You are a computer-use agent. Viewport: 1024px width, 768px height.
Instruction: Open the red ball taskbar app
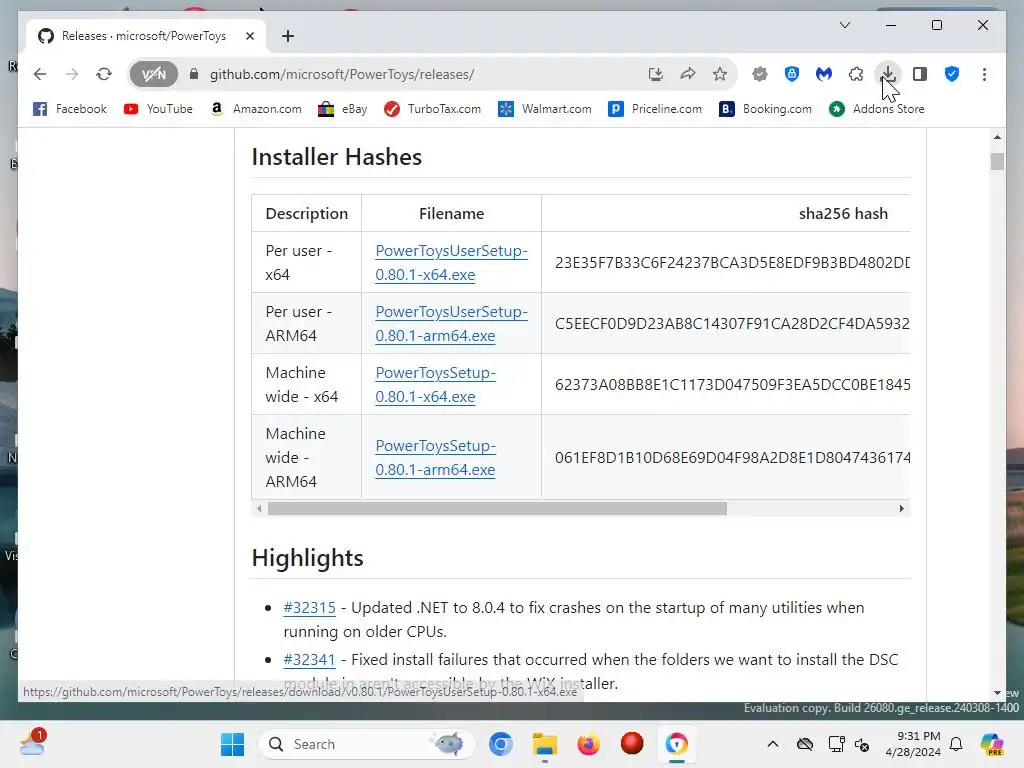click(x=632, y=744)
